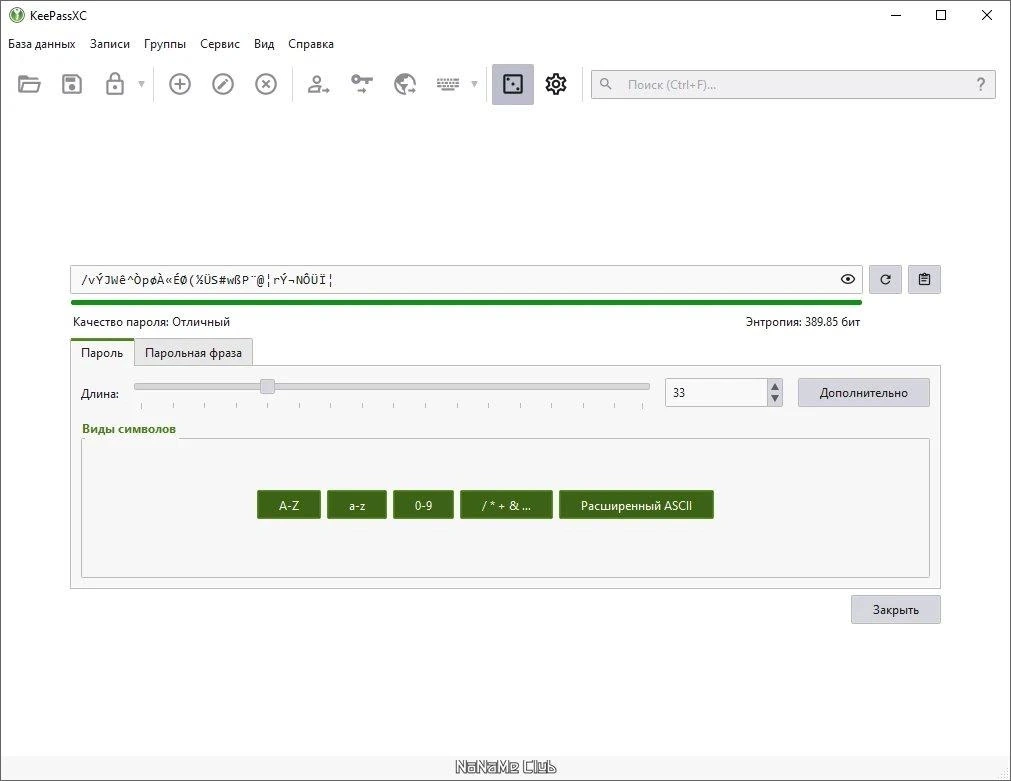1011x781 pixels.
Task: Click the Энтропия: 389.85 бит text
Action: [803, 322]
